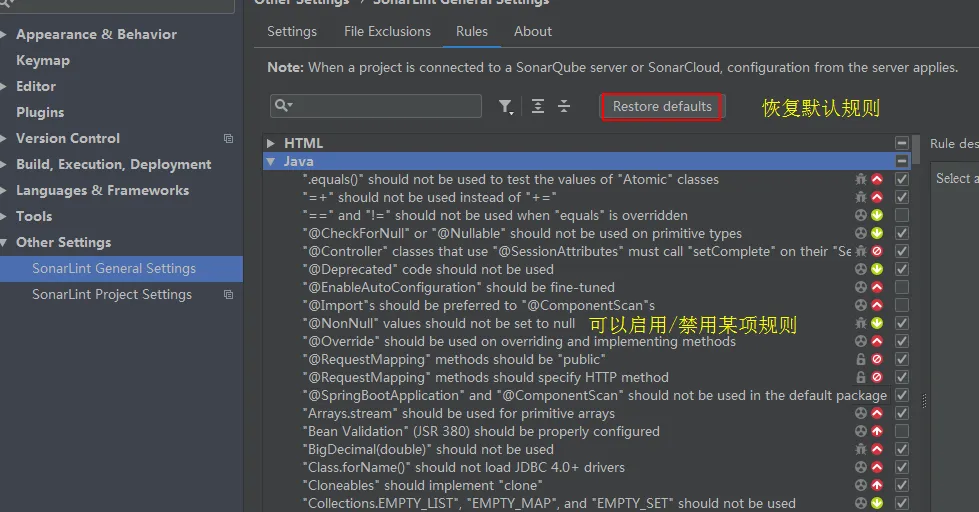The height and width of the screenshot is (512, 979).
Task: Uncheck the @SpringBootApplication rule checkbox
Action: pyautogui.click(x=902, y=395)
